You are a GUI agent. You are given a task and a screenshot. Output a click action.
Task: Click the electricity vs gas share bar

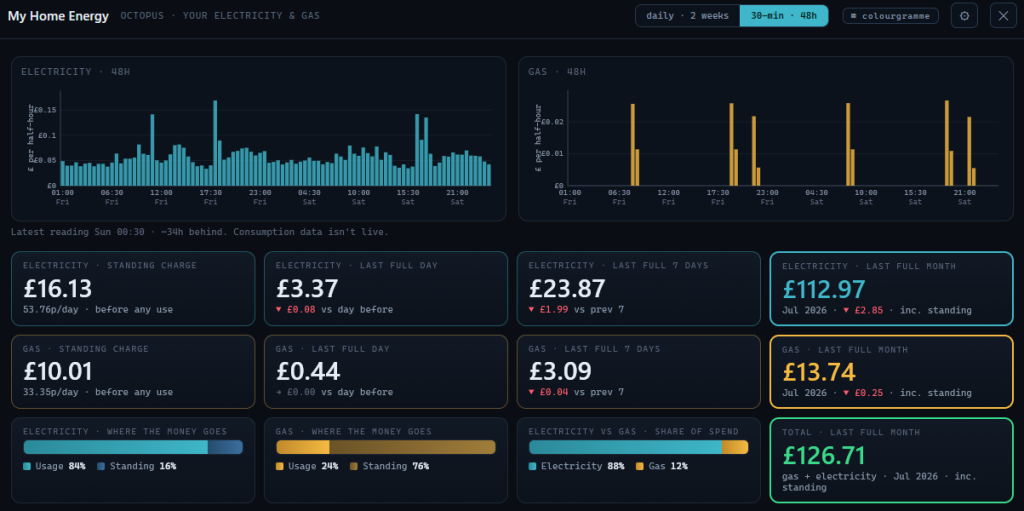639,447
